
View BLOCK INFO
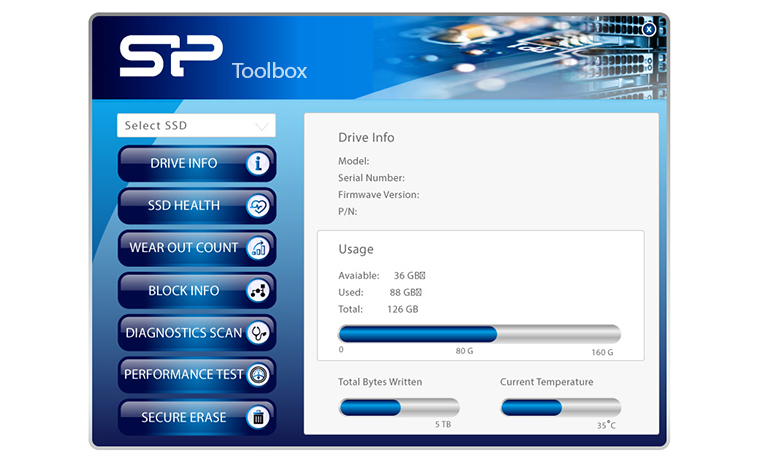pyautogui.click(x=197, y=290)
